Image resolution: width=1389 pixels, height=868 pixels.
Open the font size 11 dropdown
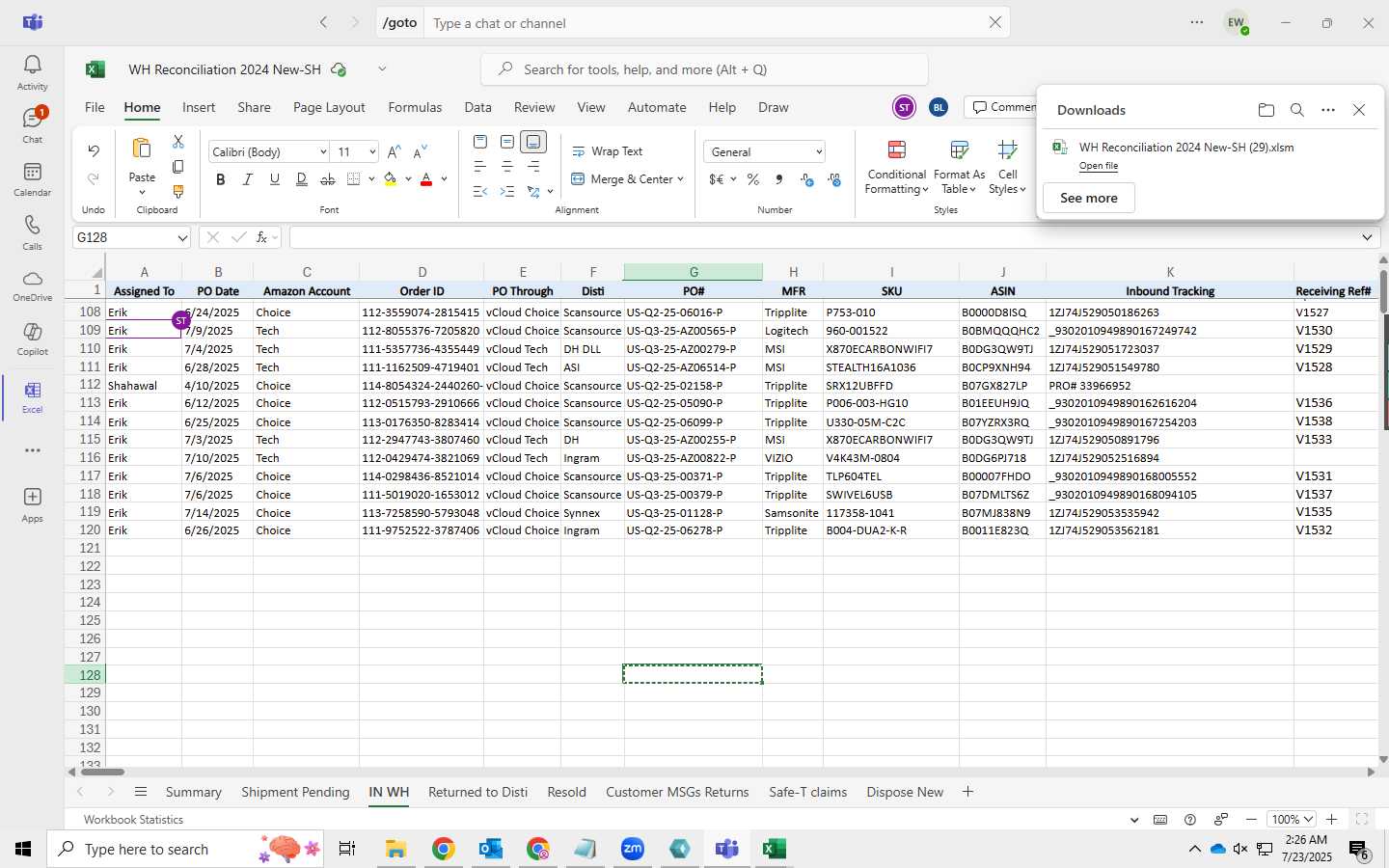[372, 152]
